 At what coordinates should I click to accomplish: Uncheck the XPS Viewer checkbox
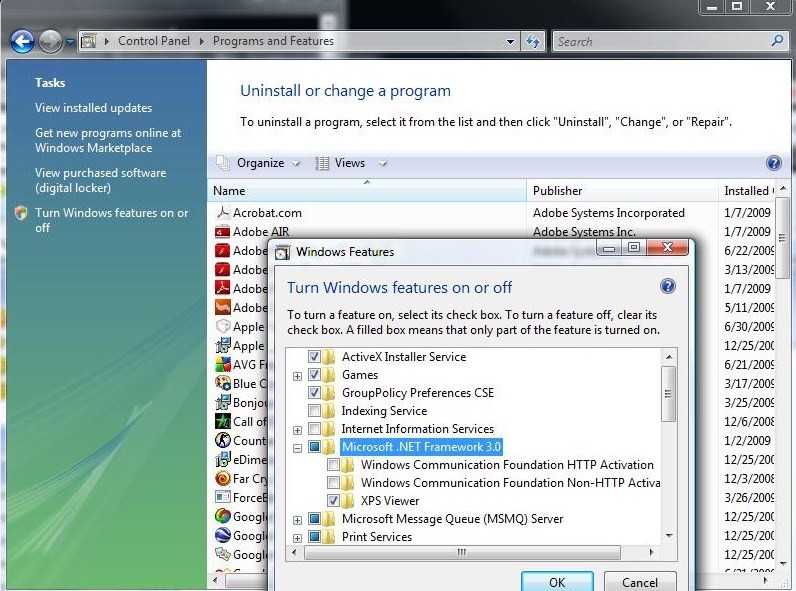(333, 501)
